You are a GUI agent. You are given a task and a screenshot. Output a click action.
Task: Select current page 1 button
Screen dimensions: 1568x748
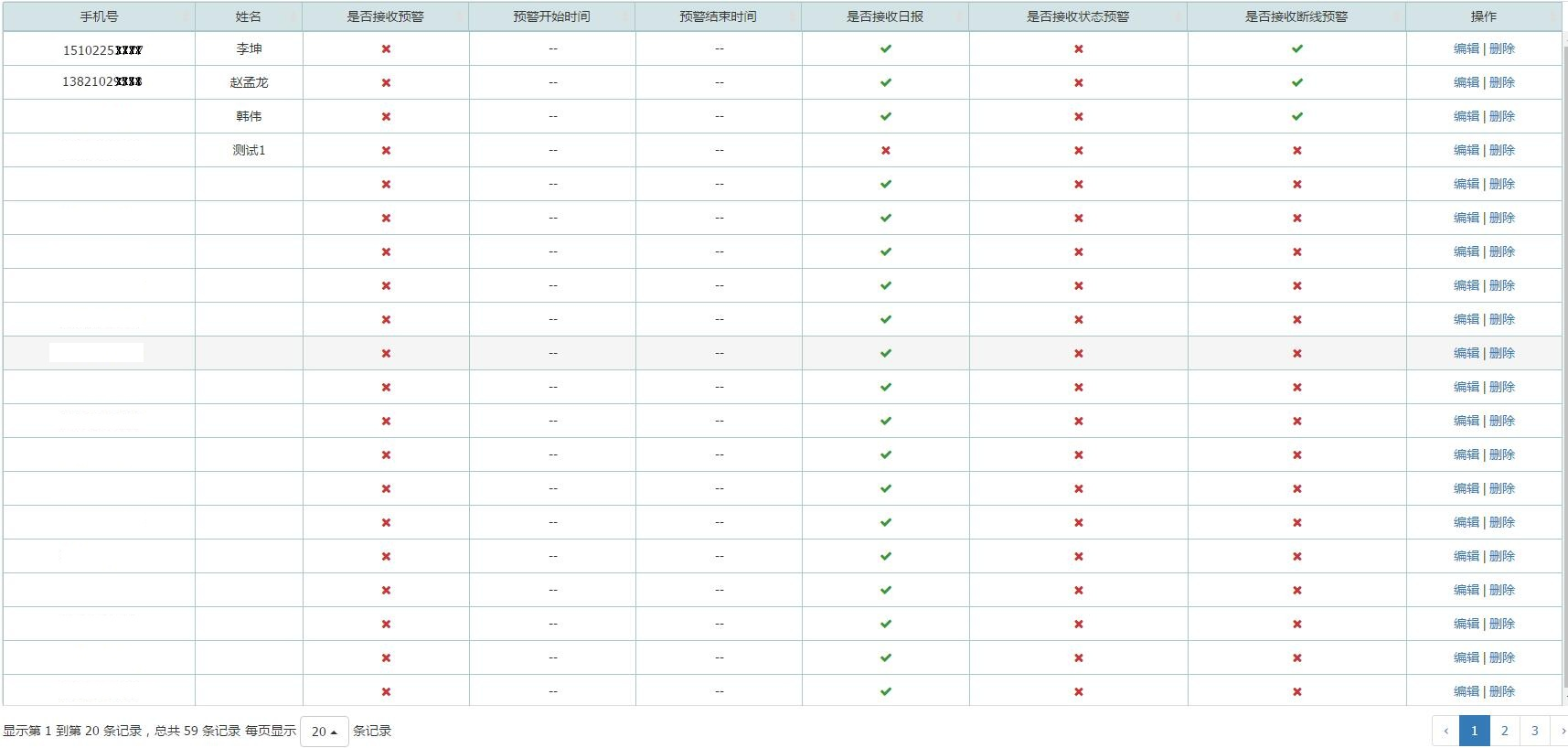click(1474, 731)
